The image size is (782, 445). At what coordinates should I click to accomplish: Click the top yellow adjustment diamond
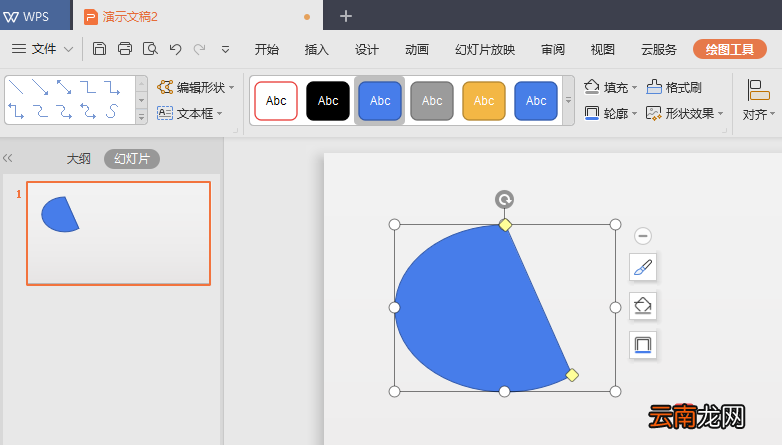pyautogui.click(x=505, y=225)
